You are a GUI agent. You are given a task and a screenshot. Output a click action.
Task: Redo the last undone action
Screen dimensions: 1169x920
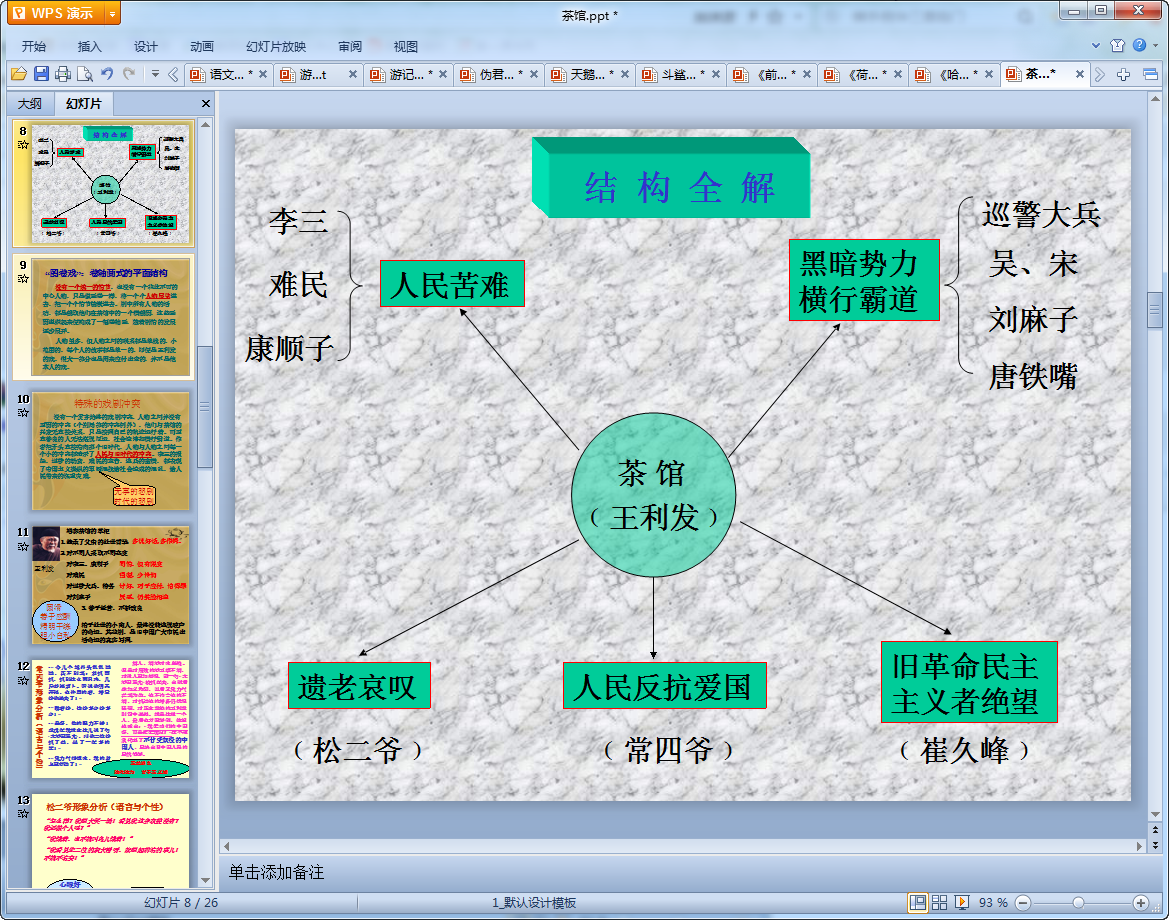(130, 74)
